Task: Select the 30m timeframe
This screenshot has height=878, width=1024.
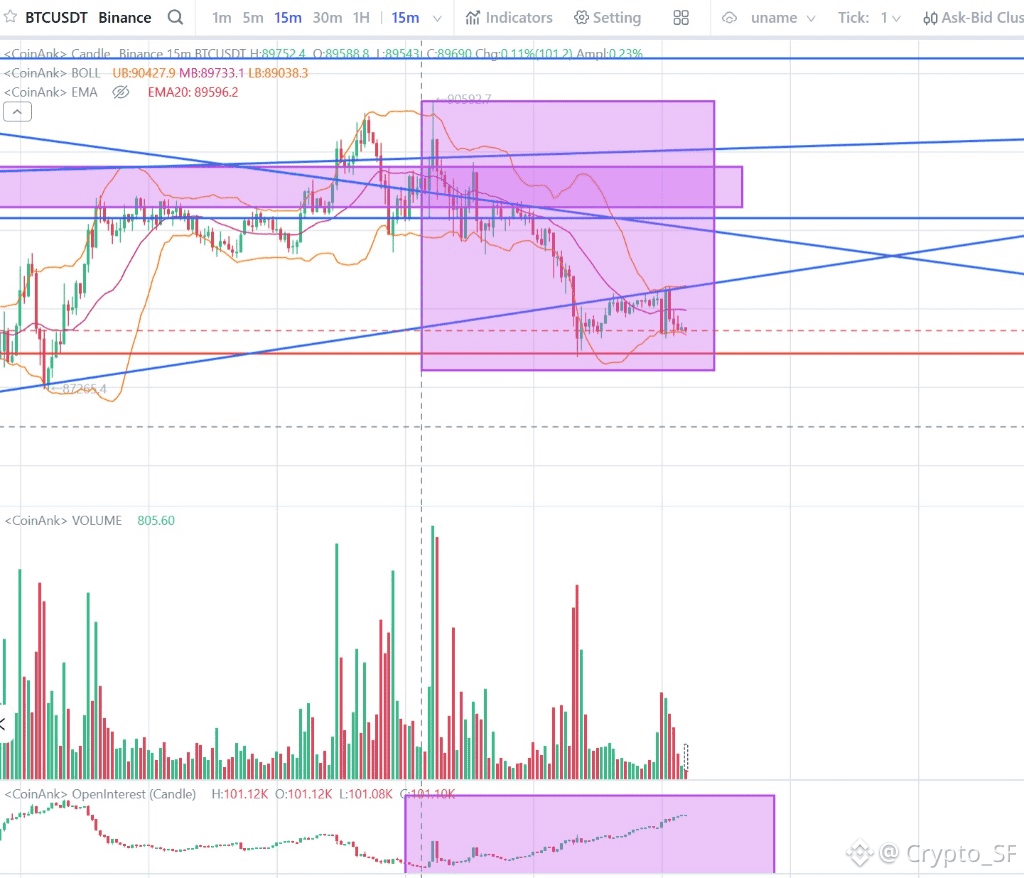Action: tap(327, 18)
